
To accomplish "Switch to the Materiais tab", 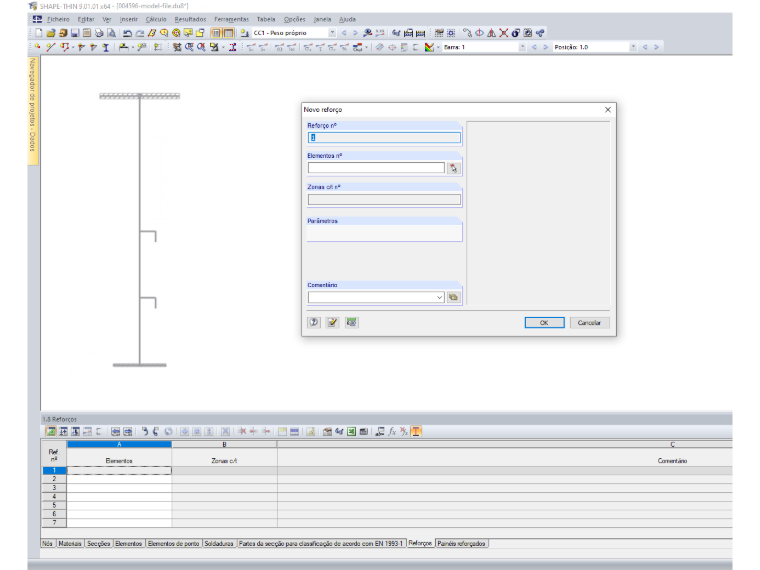I will pos(70,543).
